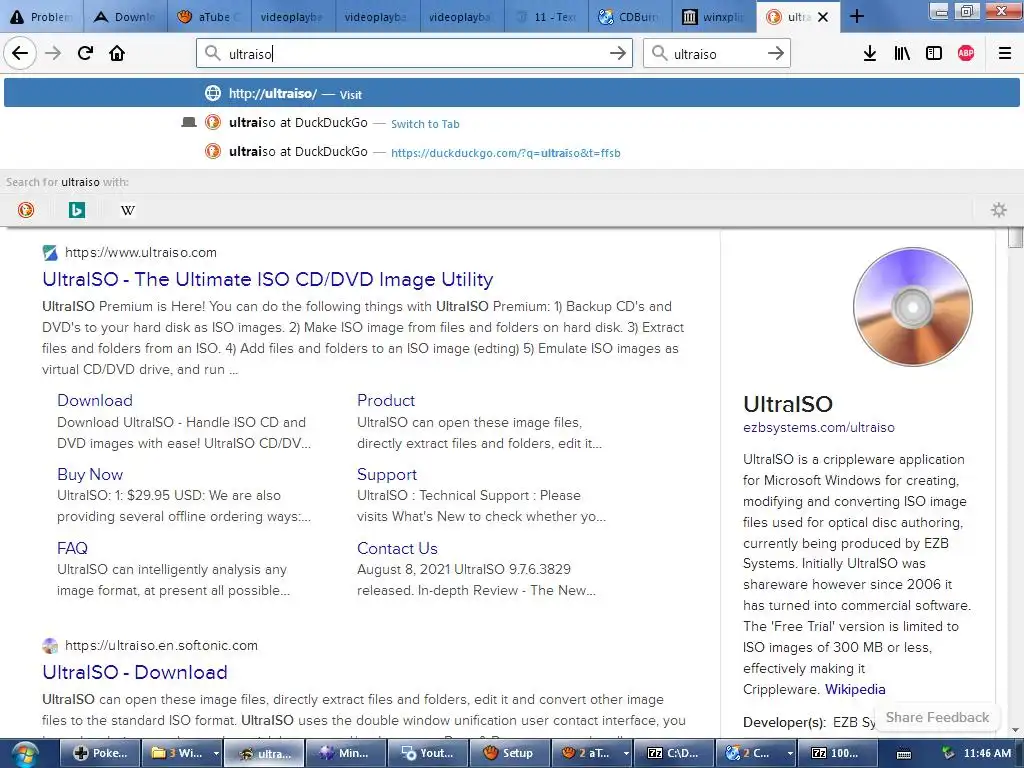
Task: Switch to the 11 - Tex tab
Action: (547, 17)
